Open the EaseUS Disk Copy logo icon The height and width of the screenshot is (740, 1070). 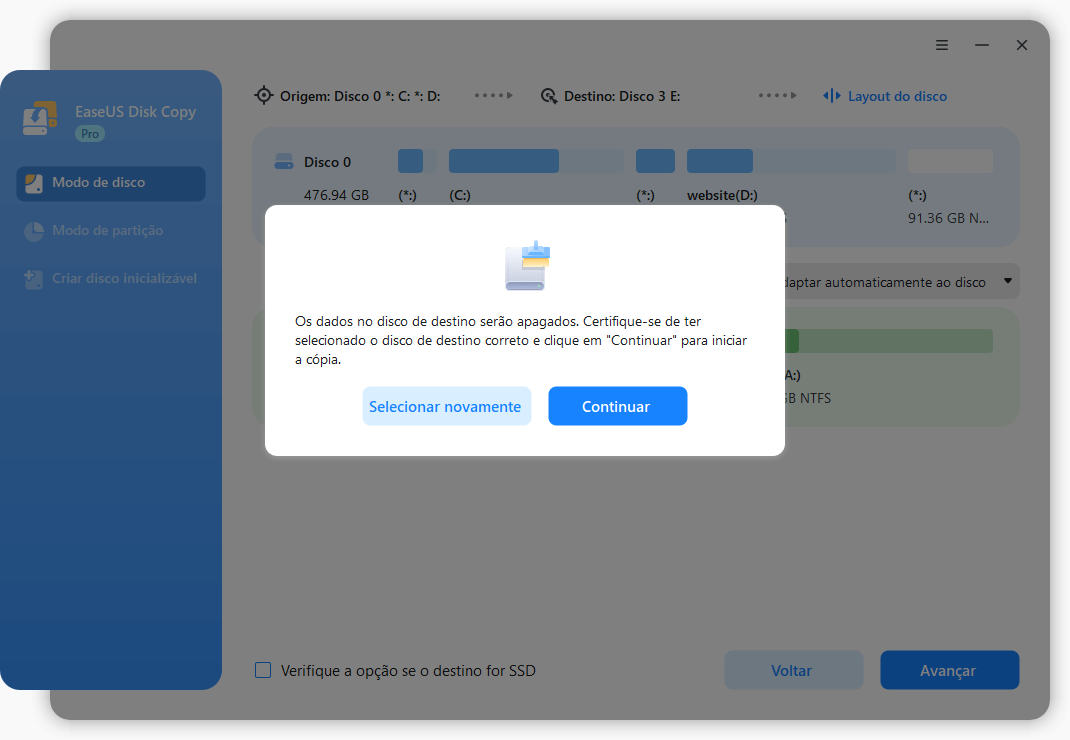[x=40, y=118]
